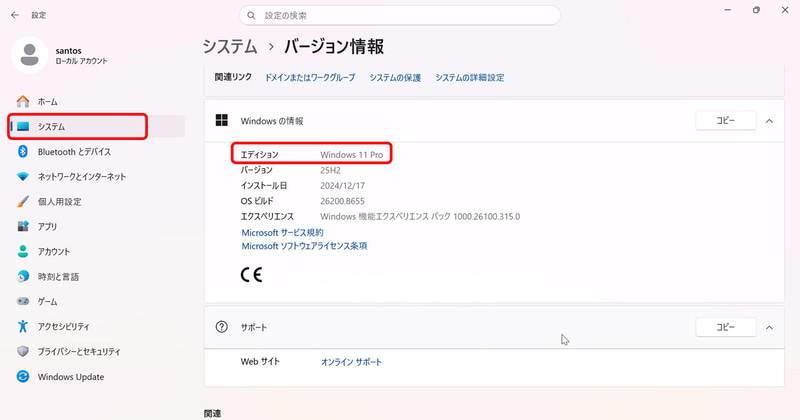The width and height of the screenshot is (800, 420).
Task: Click the システム monitor icon
Action: (23, 127)
